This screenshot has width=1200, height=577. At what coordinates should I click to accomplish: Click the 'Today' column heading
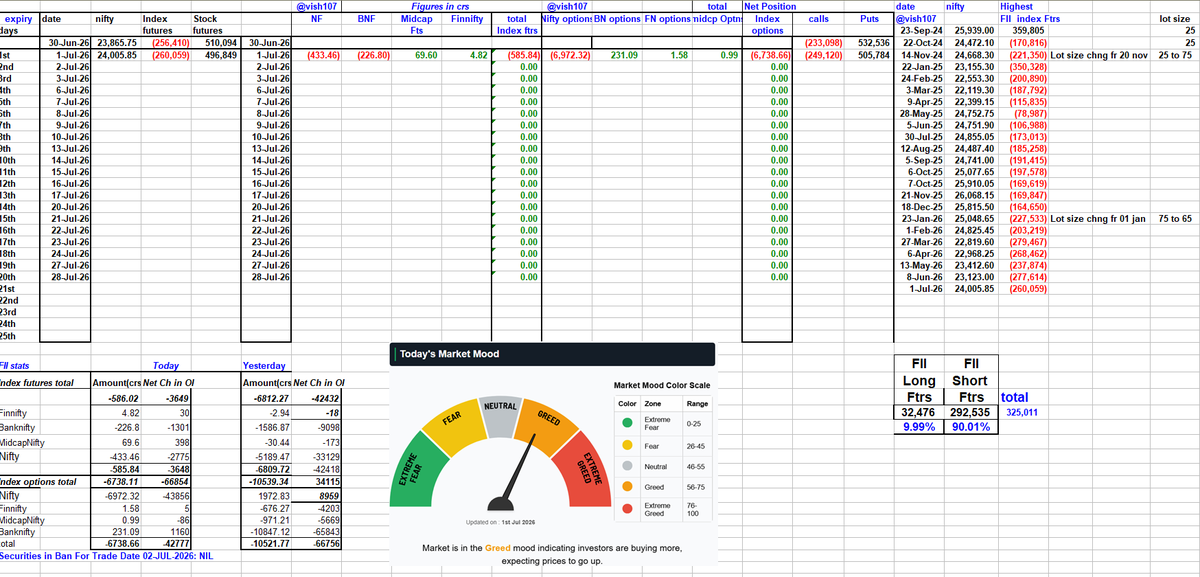pos(166,366)
